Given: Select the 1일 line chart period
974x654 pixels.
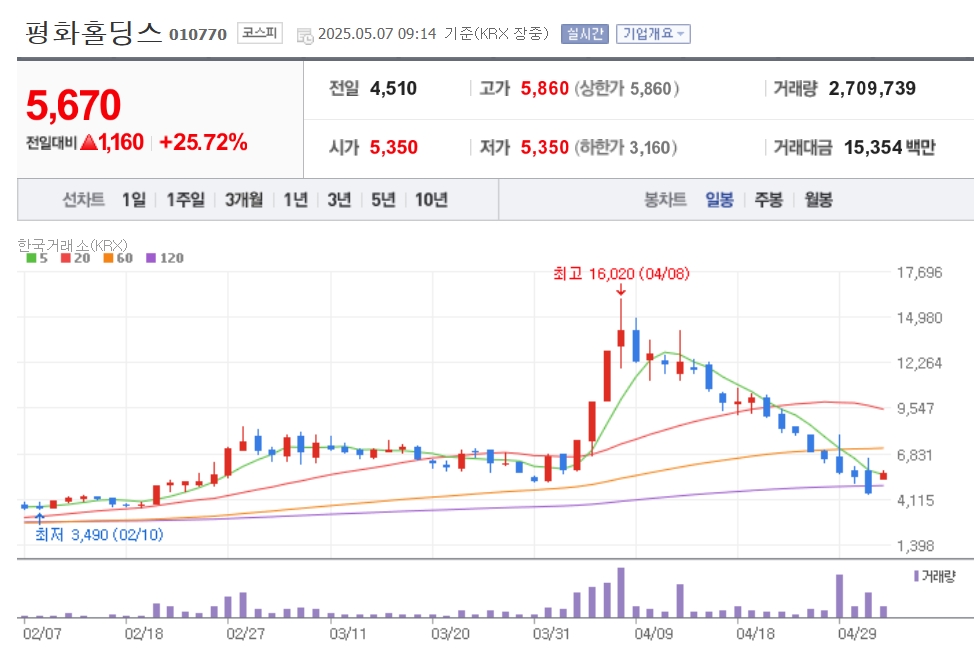Looking at the screenshot, I should pyautogui.click(x=134, y=200).
